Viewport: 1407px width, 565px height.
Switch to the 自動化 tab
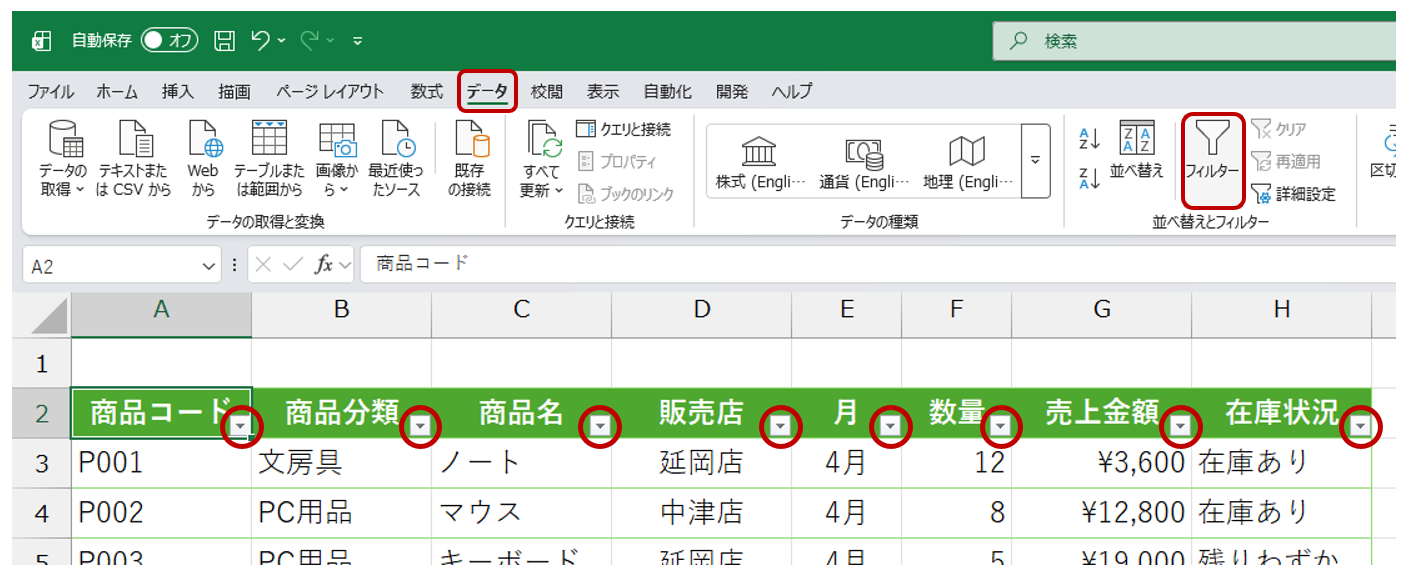tap(667, 91)
